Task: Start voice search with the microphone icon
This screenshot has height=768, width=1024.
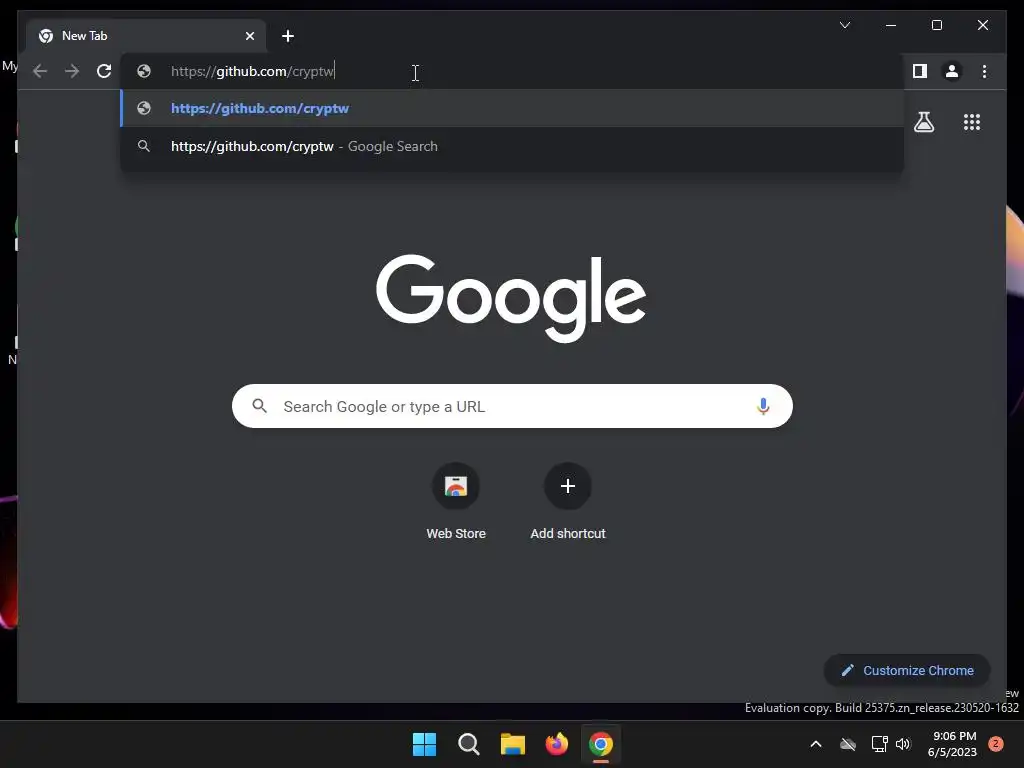Action: 763,406
